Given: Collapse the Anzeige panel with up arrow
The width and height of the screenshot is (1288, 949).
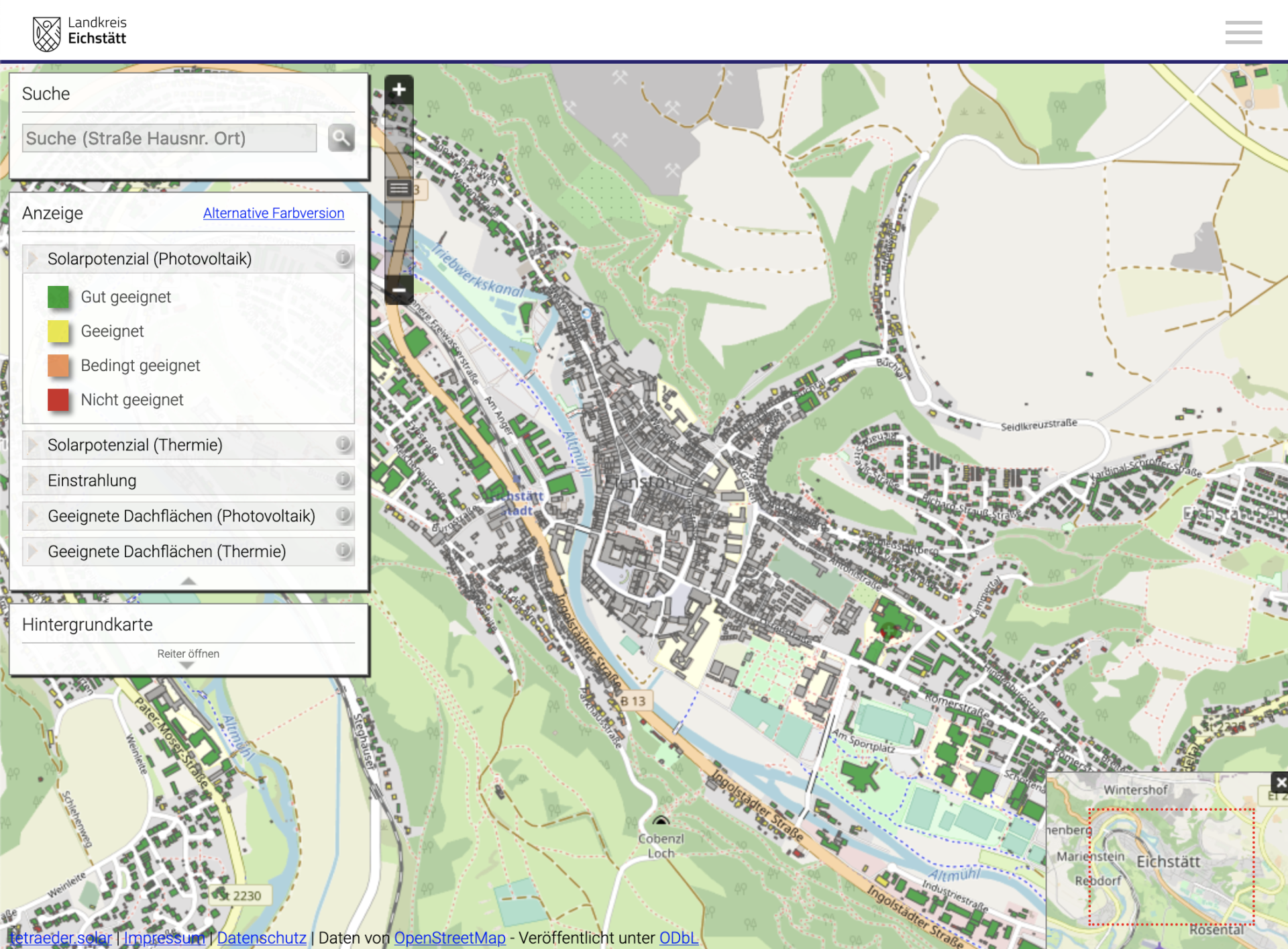Looking at the screenshot, I should point(189,581).
